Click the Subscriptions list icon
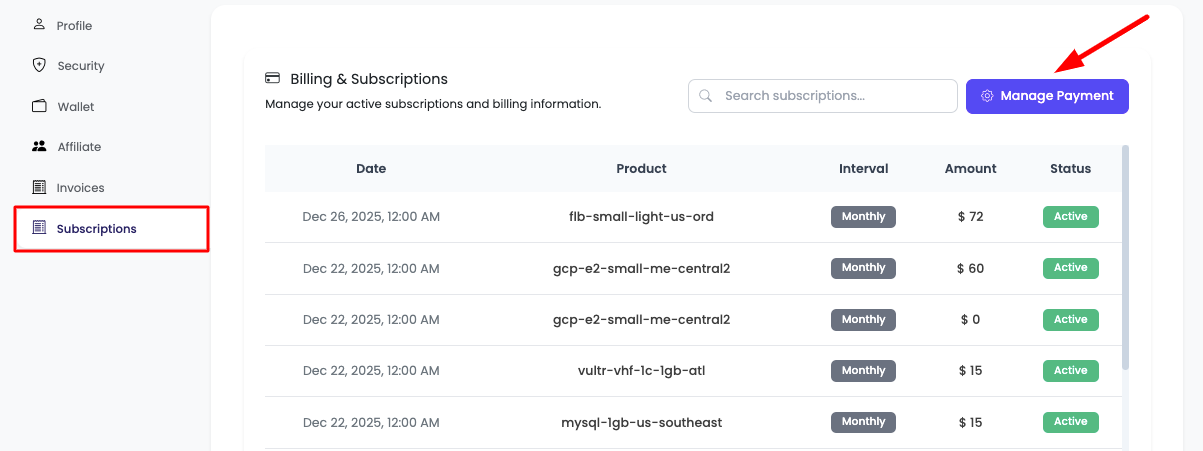This screenshot has width=1203, height=451. (x=39, y=228)
